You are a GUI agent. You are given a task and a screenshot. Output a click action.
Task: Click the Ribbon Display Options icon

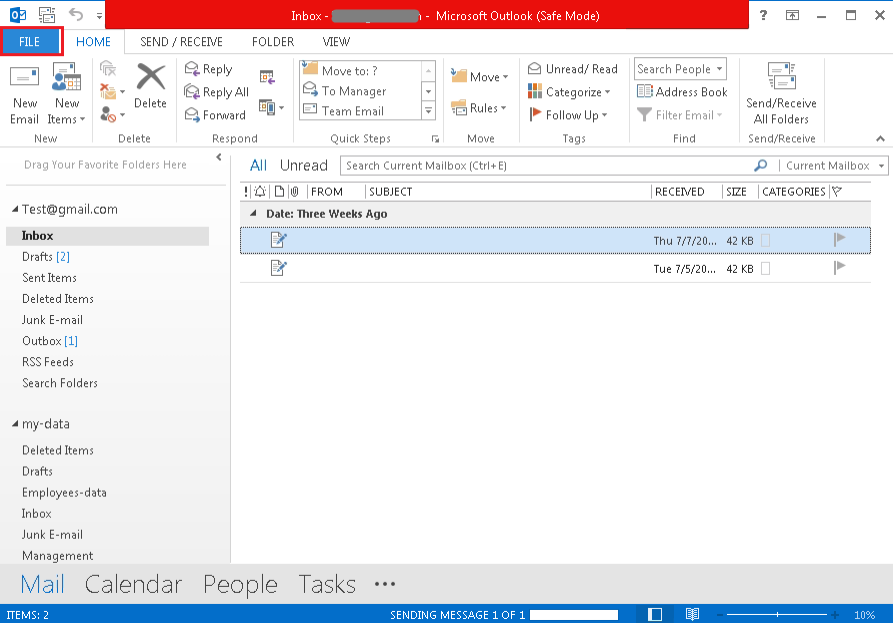click(792, 15)
